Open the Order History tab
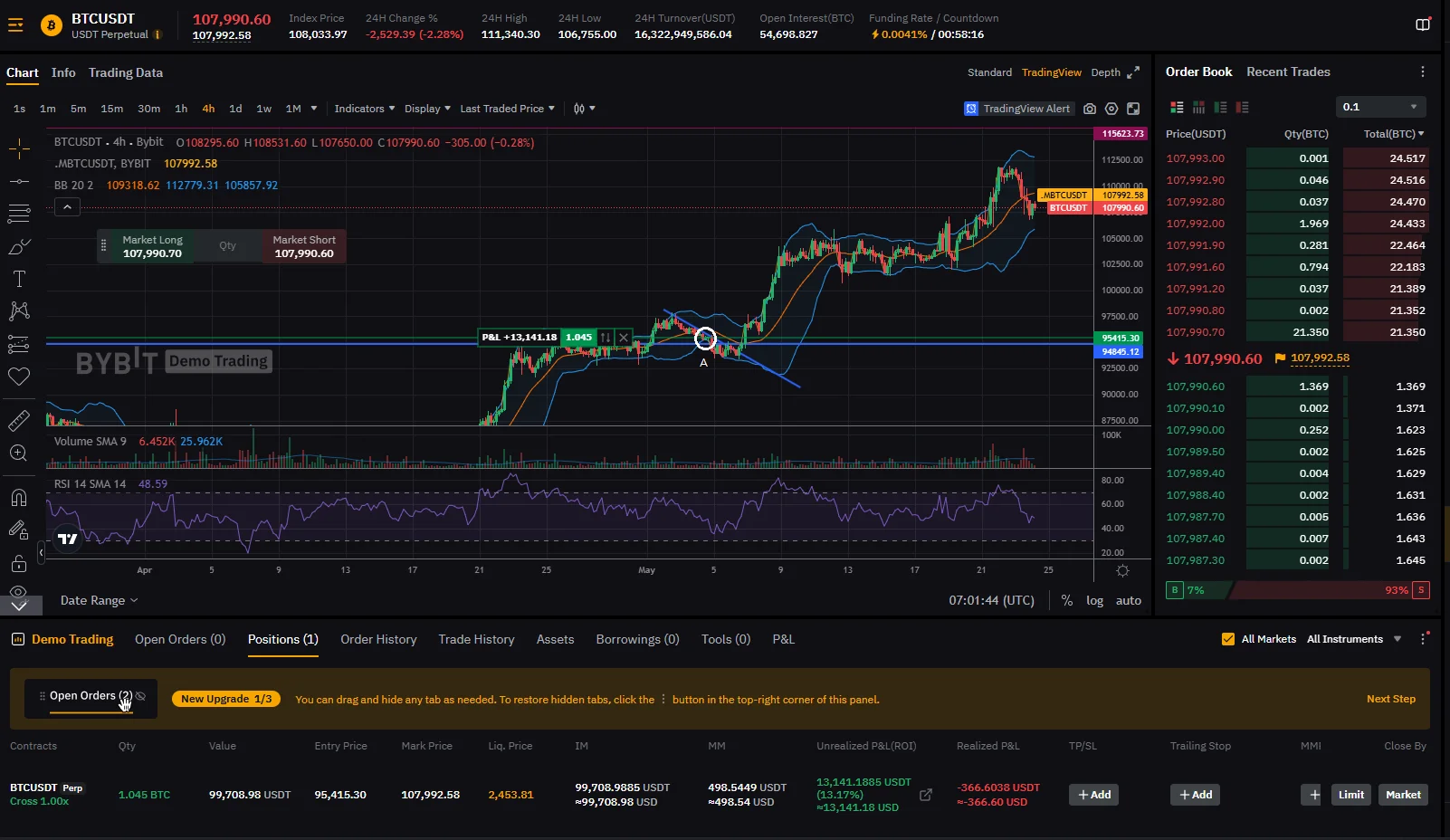Viewport: 1450px width, 840px height. click(378, 639)
